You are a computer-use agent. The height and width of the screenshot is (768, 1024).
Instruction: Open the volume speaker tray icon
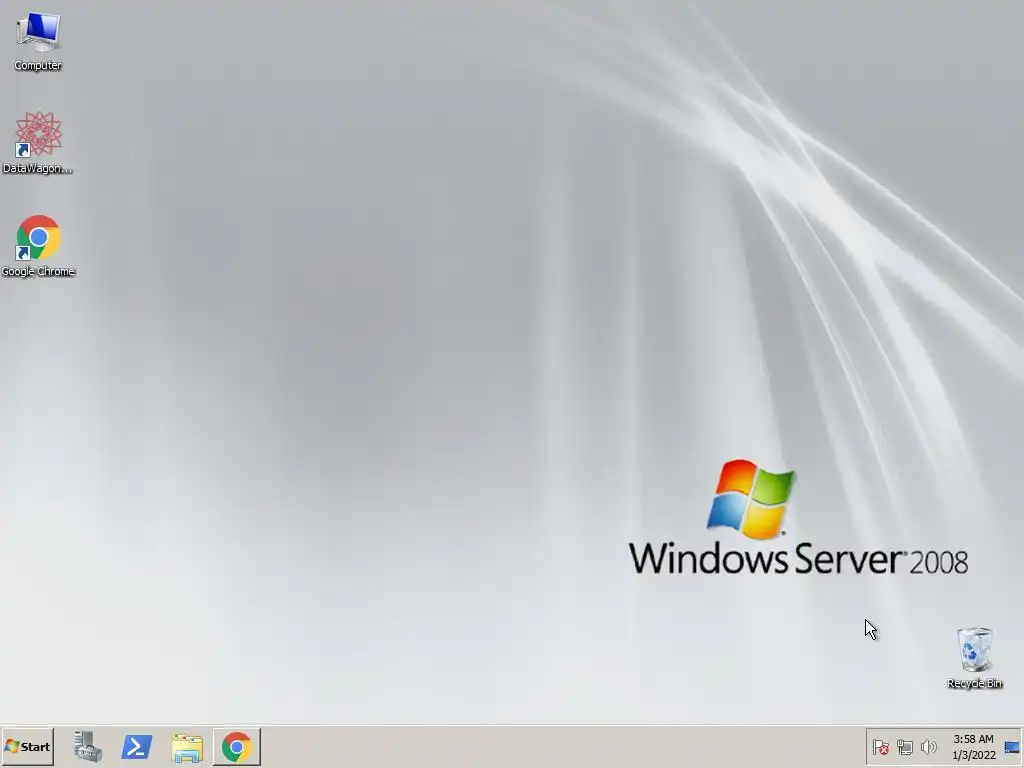pyautogui.click(x=928, y=746)
